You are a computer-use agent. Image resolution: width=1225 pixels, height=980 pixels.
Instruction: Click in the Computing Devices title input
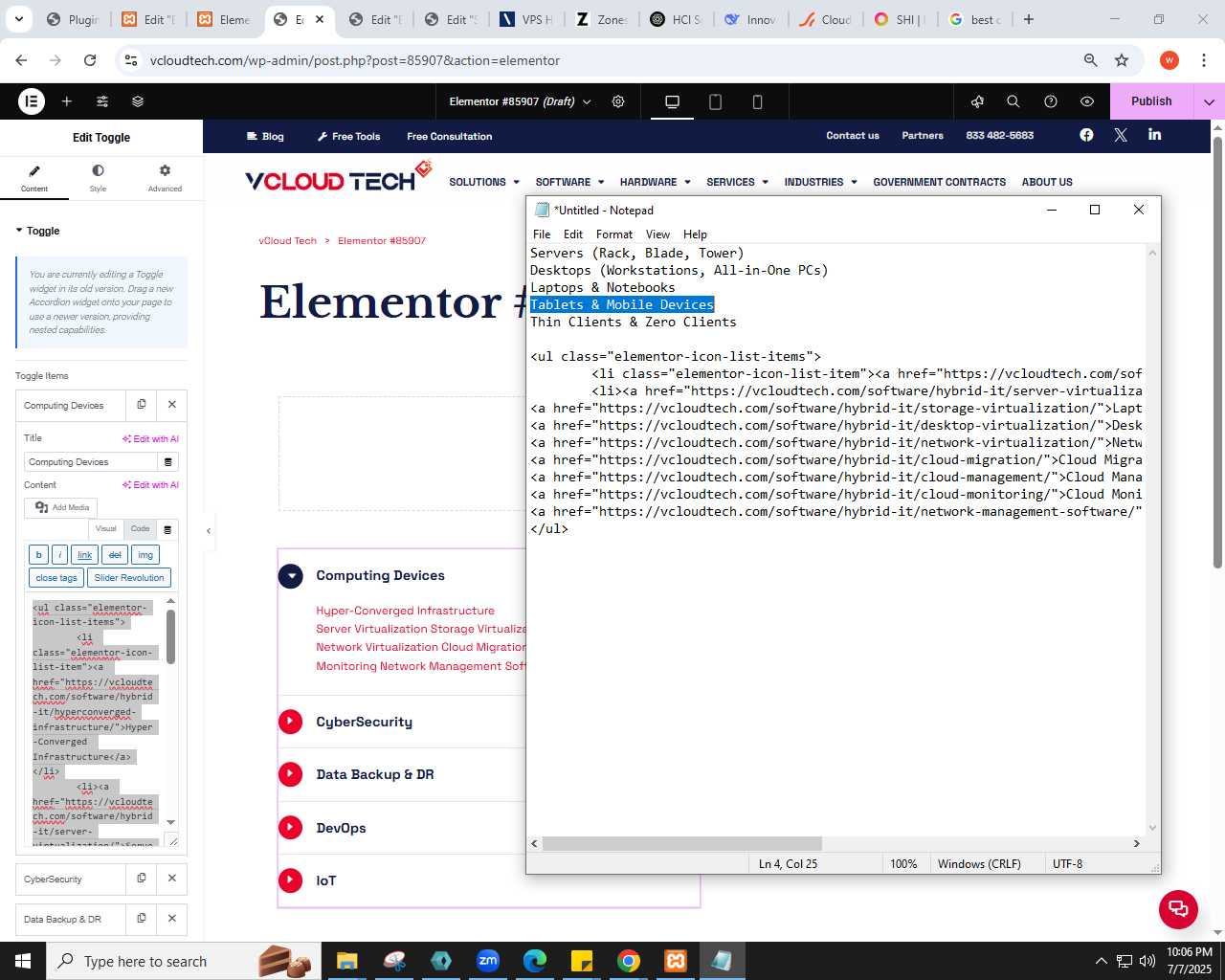pos(92,462)
